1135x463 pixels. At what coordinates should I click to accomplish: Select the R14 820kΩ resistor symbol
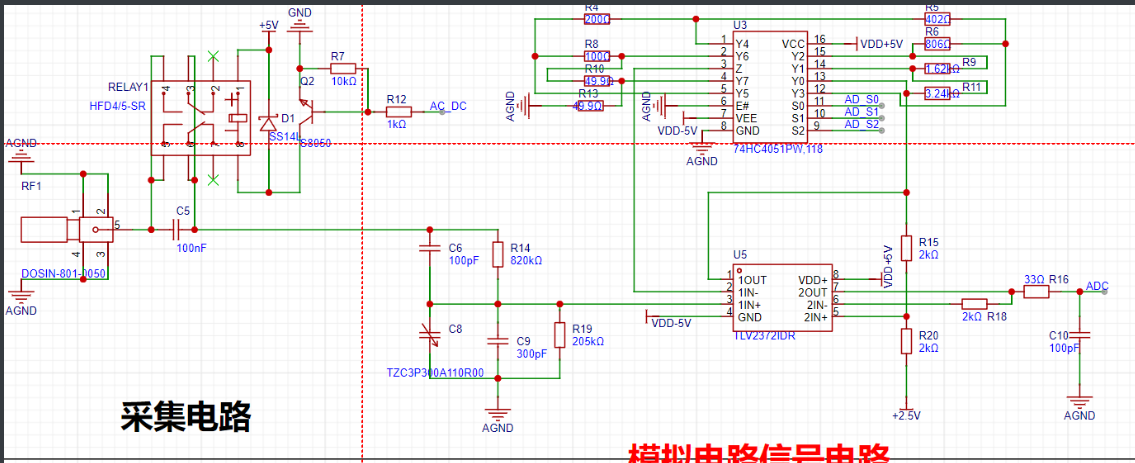coord(497,255)
